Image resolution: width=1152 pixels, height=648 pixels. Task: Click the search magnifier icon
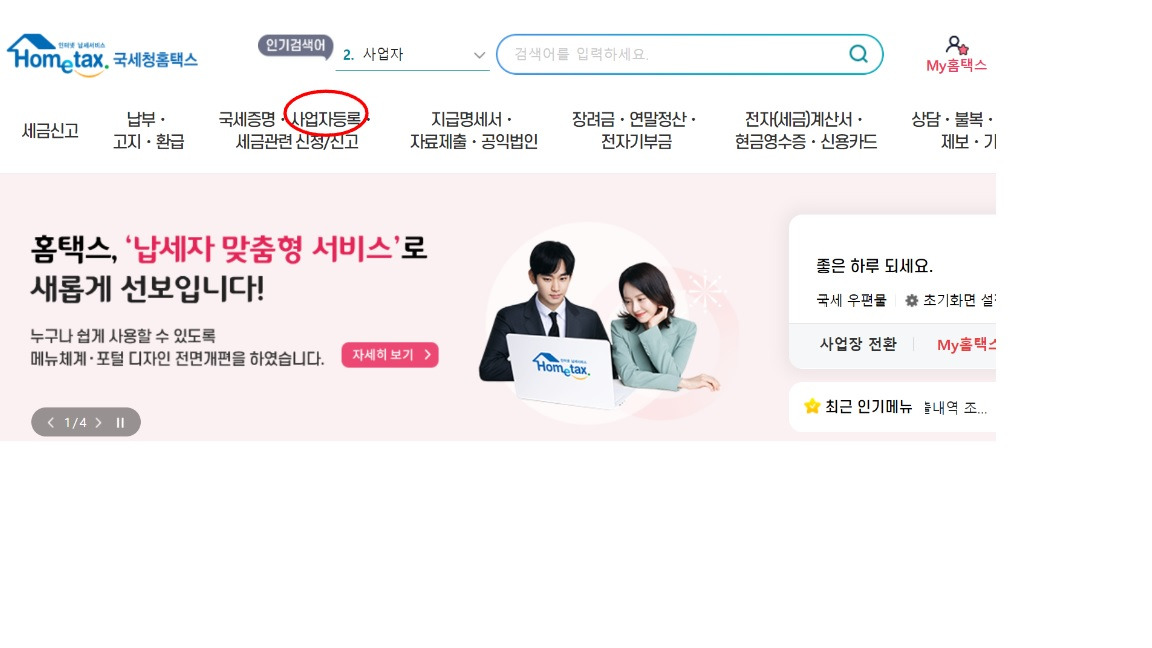858,54
